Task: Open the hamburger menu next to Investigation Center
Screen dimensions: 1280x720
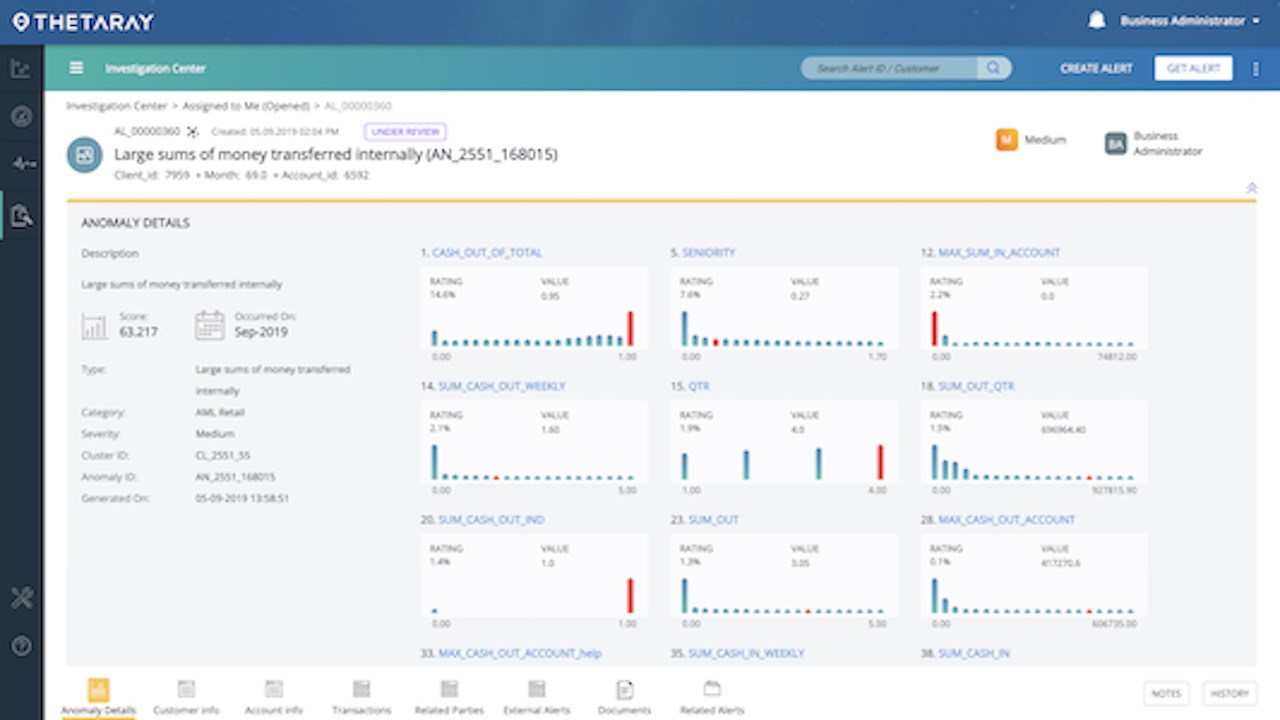Action: pyautogui.click(x=76, y=68)
